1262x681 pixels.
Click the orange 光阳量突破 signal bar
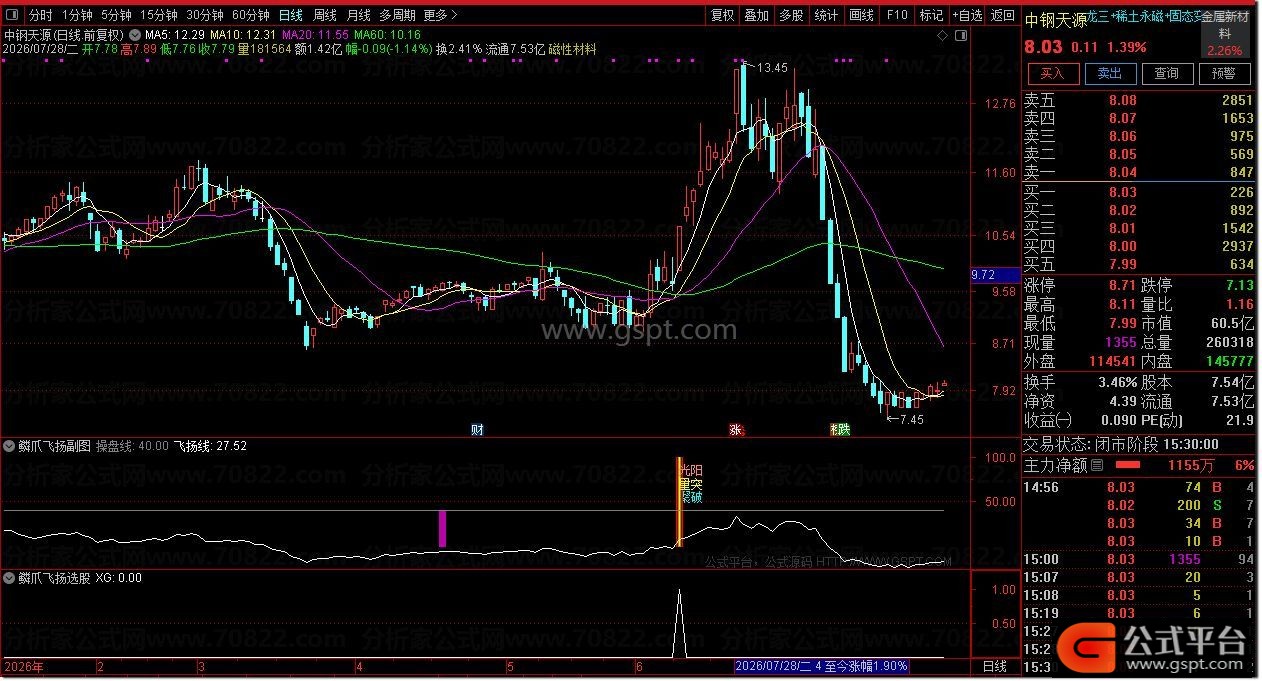tap(679, 502)
